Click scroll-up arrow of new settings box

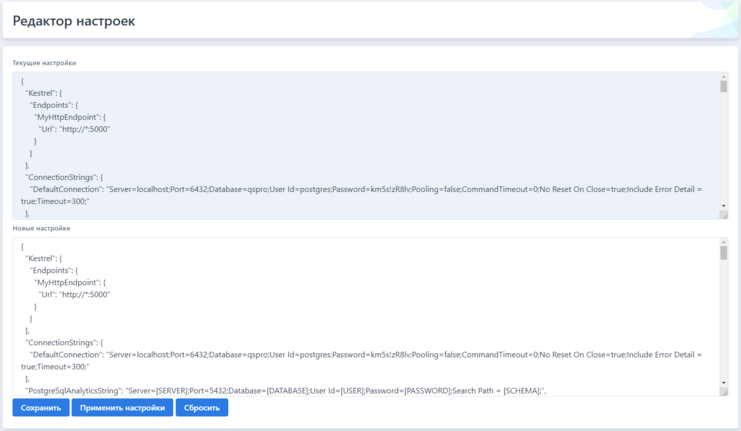point(724,243)
